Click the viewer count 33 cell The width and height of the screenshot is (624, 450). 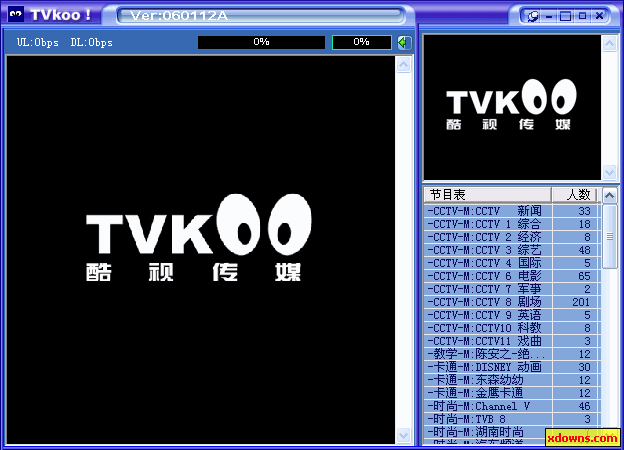pos(575,211)
